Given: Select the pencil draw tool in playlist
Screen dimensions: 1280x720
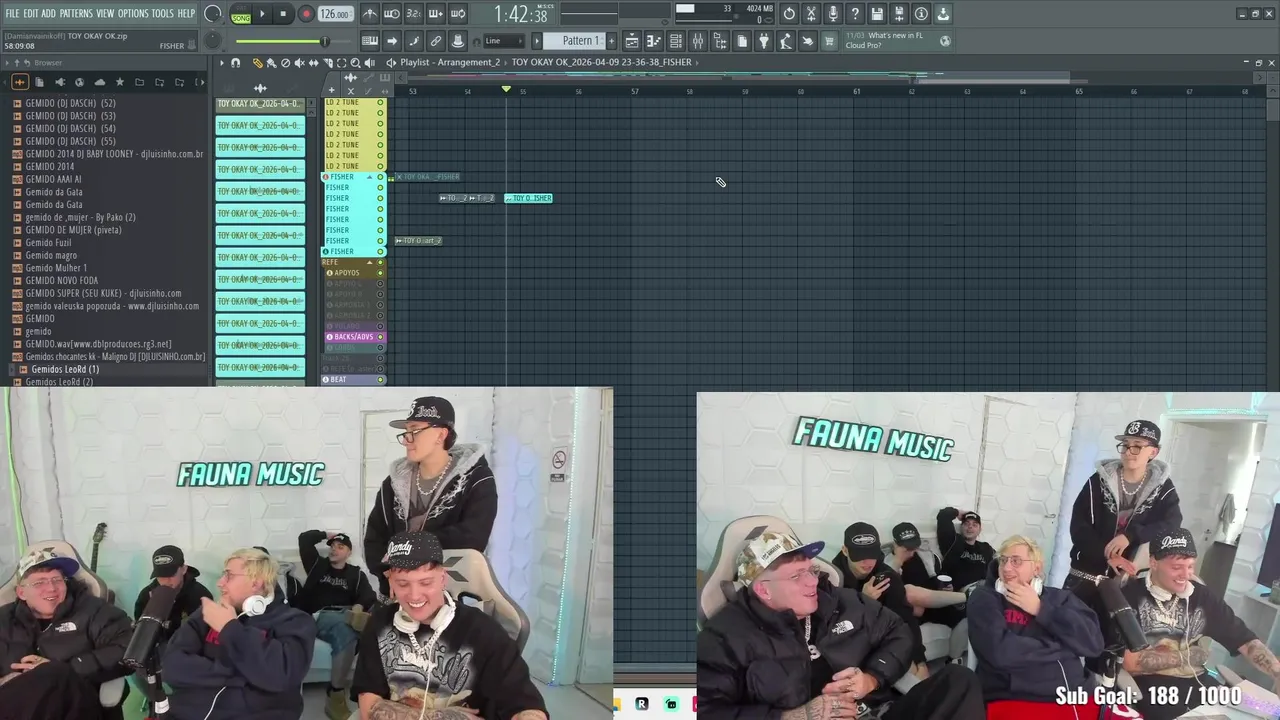Looking at the screenshot, I should [x=257, y=62].
